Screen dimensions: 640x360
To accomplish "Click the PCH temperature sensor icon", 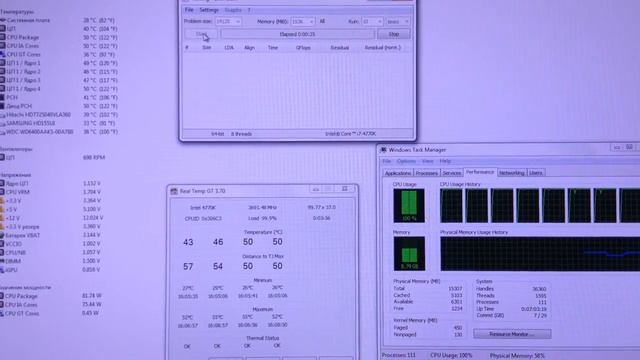I will coord(2,97).
